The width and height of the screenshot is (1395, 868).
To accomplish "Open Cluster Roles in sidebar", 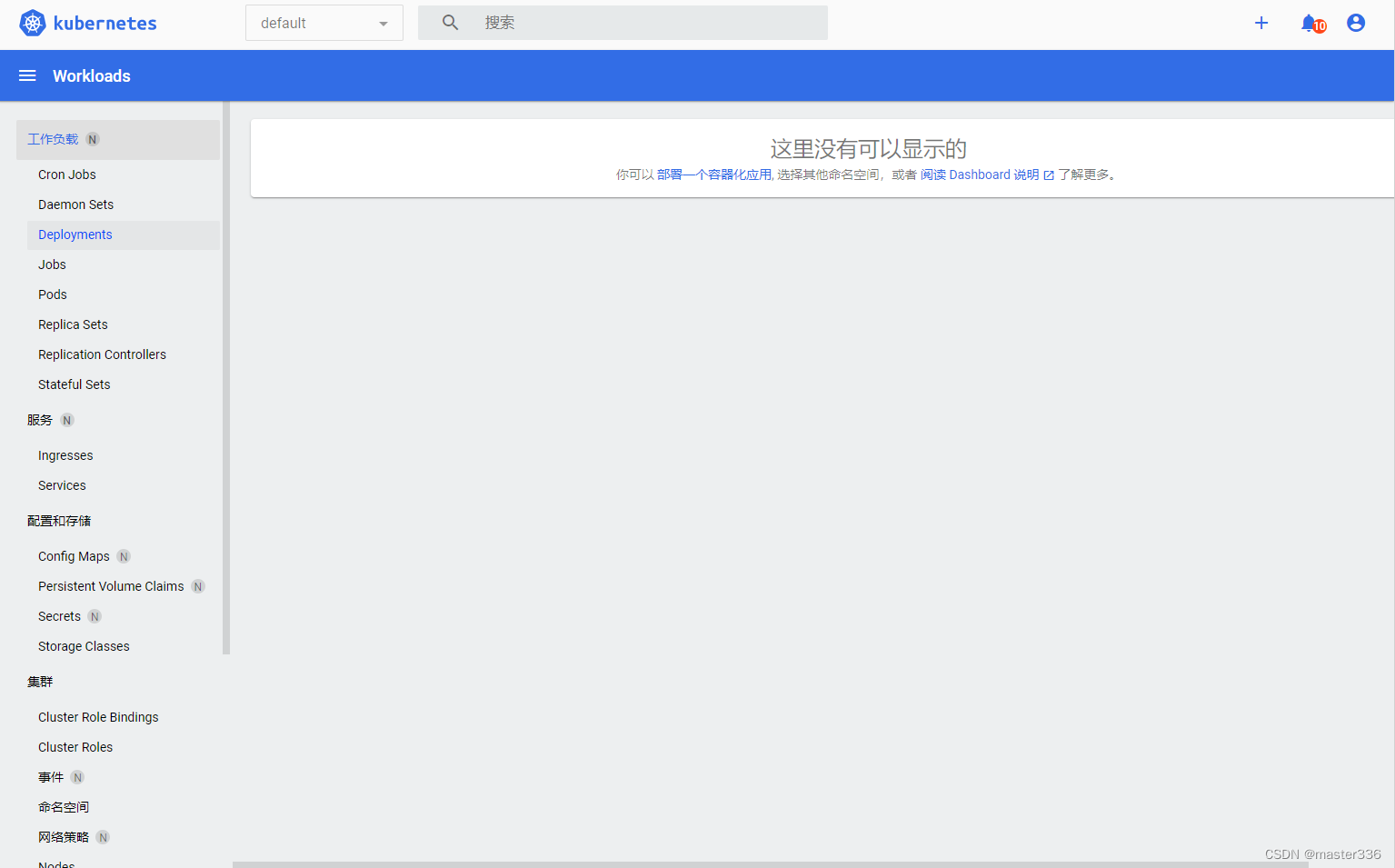I will pos(75,747).
